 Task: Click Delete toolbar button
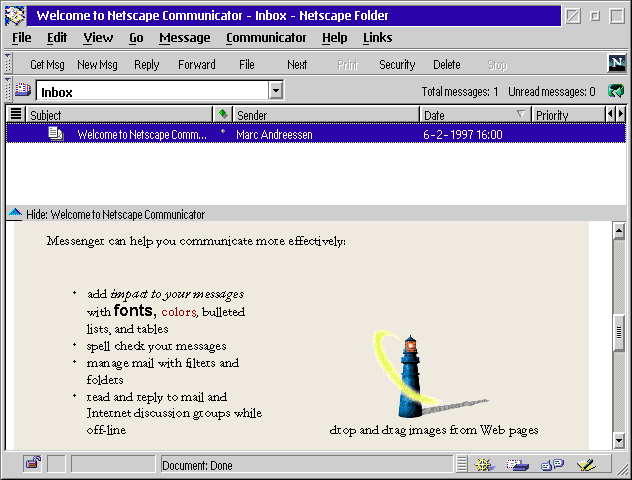click(447, 64)
